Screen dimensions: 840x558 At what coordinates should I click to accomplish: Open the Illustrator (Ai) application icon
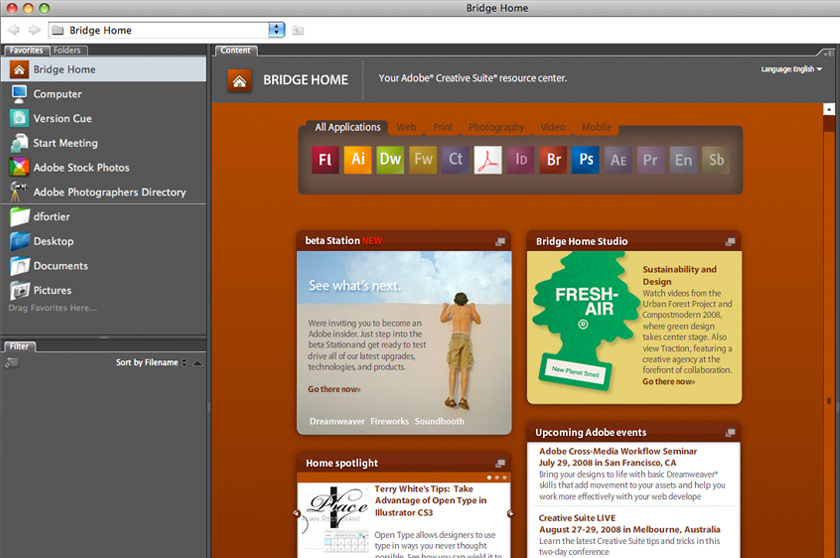coord(358,160)
